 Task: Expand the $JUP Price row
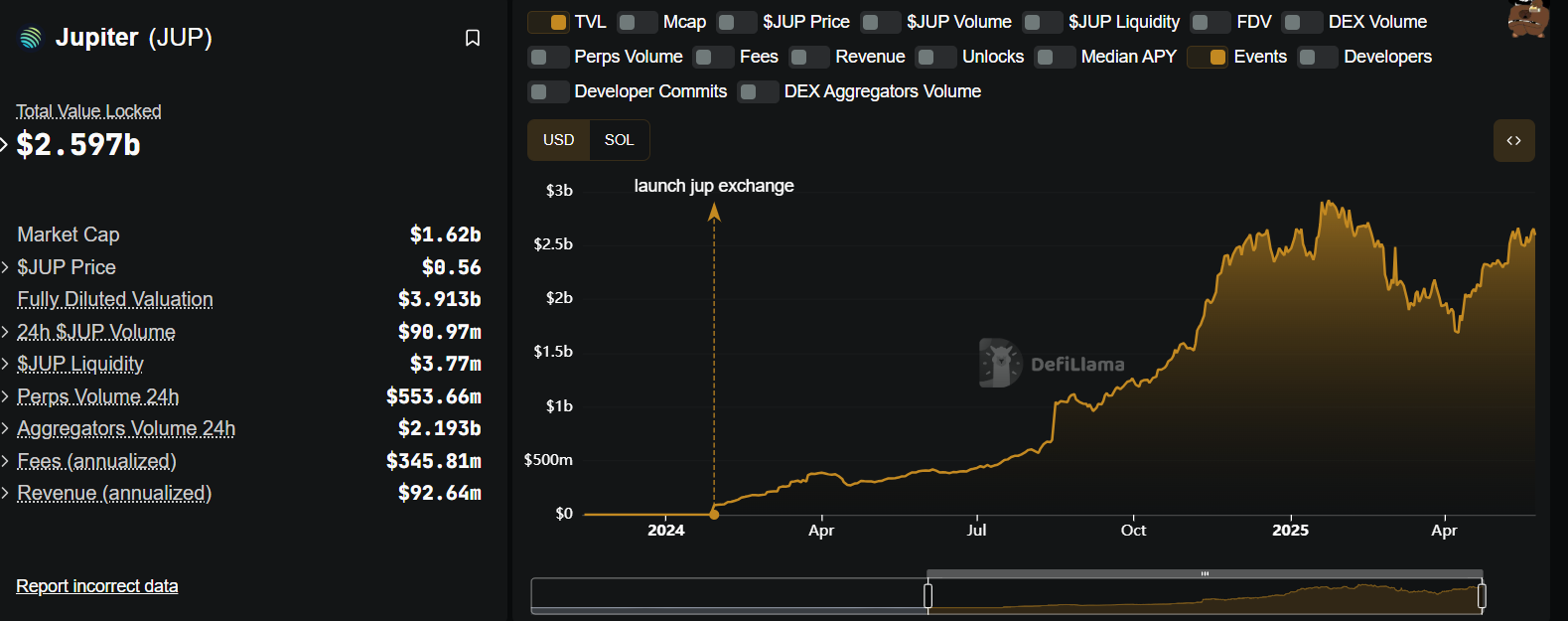[x=5, y=267]
